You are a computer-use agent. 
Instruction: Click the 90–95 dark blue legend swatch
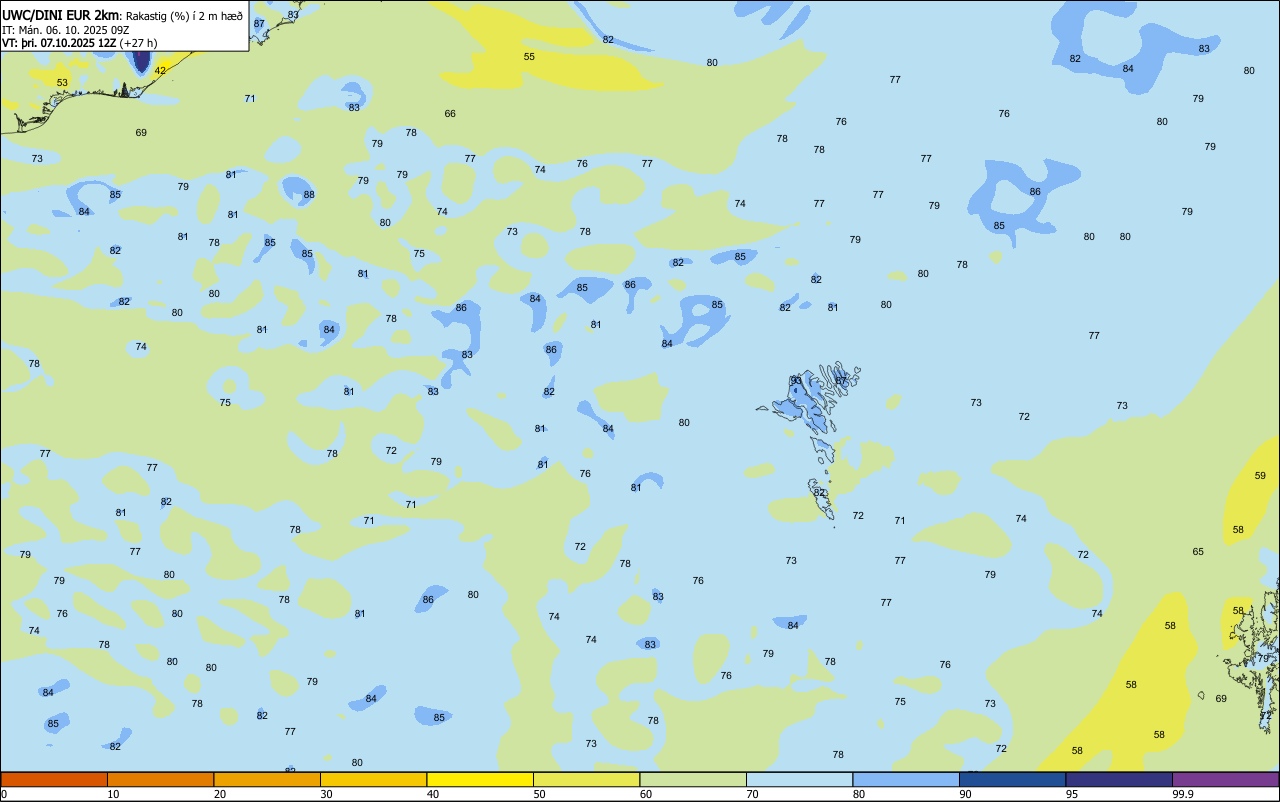coord(1012,779)
